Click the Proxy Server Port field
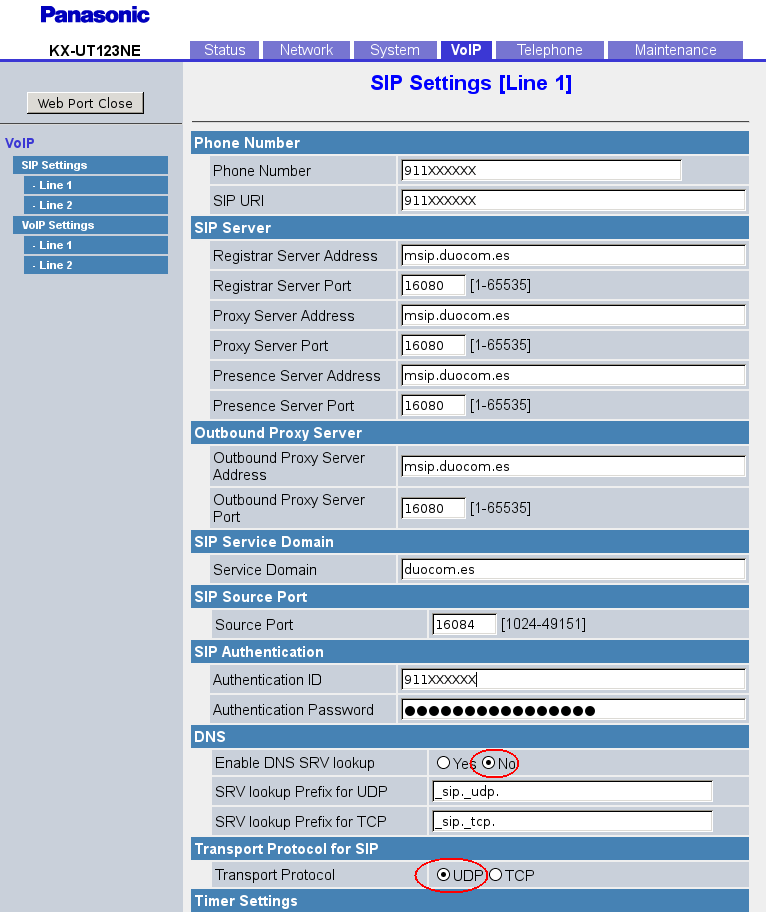The width and height of the screenshot is (766, 912). click(433, 346)
